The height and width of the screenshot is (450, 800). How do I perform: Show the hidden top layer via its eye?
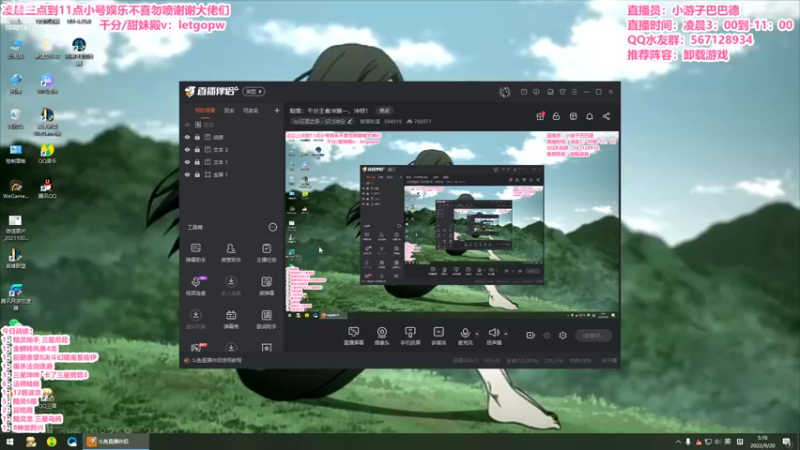[x=187, y=124]
